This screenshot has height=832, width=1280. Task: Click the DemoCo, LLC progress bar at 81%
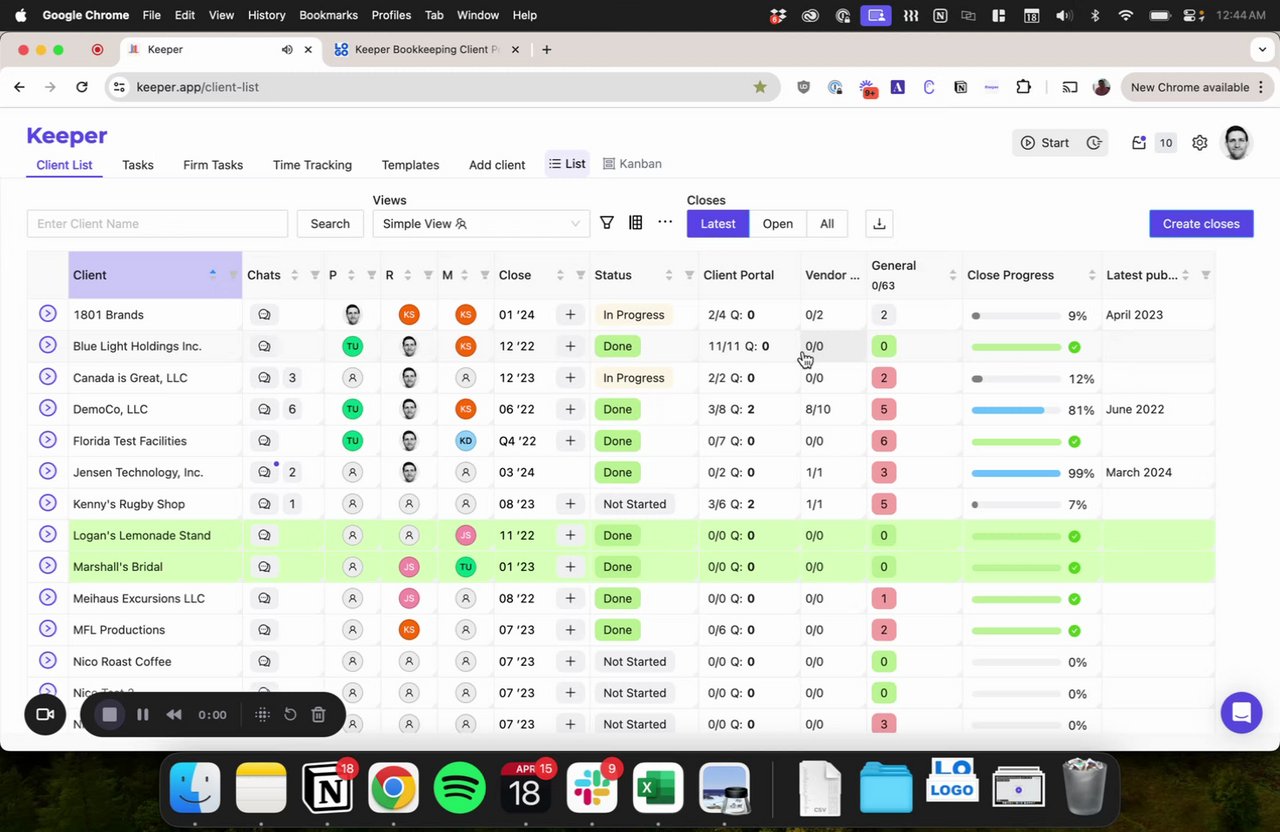[1016, 410]
